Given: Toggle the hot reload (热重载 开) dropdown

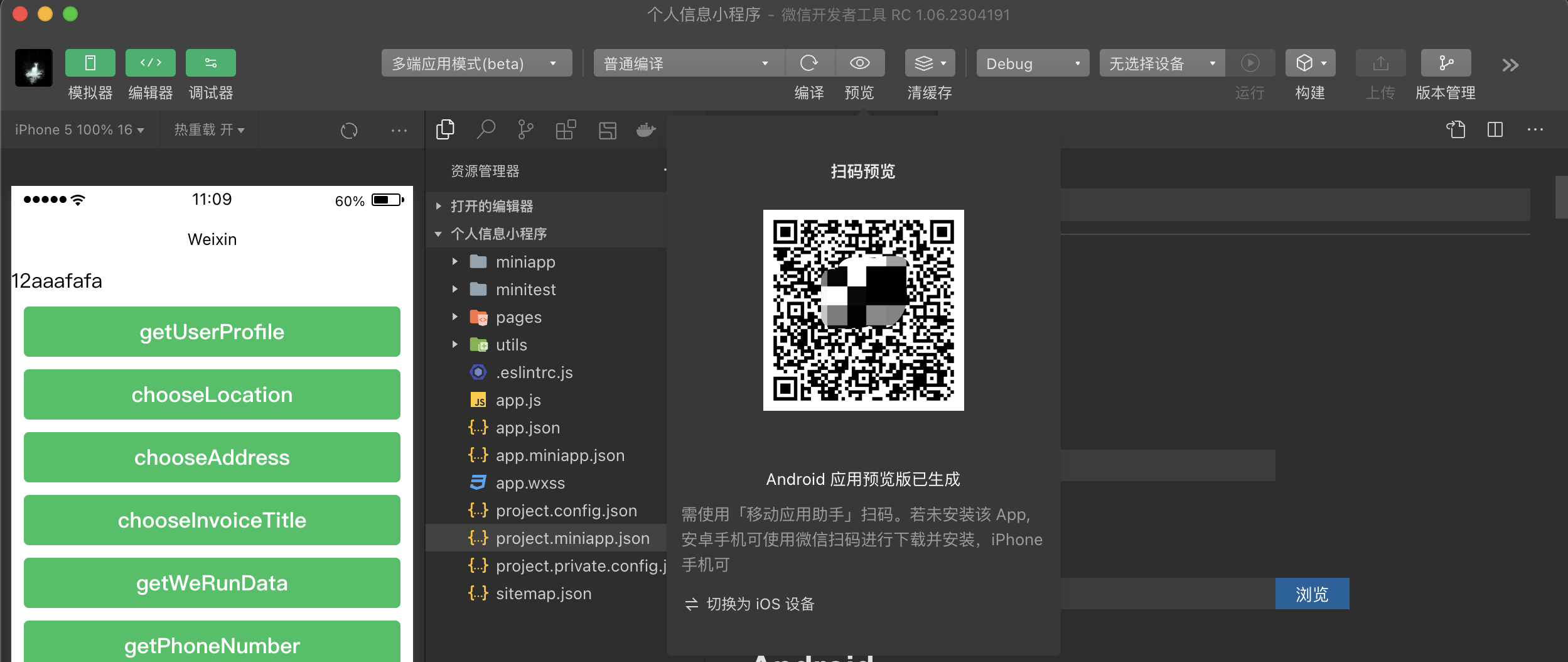Looking at the screenshot, I should pos(209,130).
